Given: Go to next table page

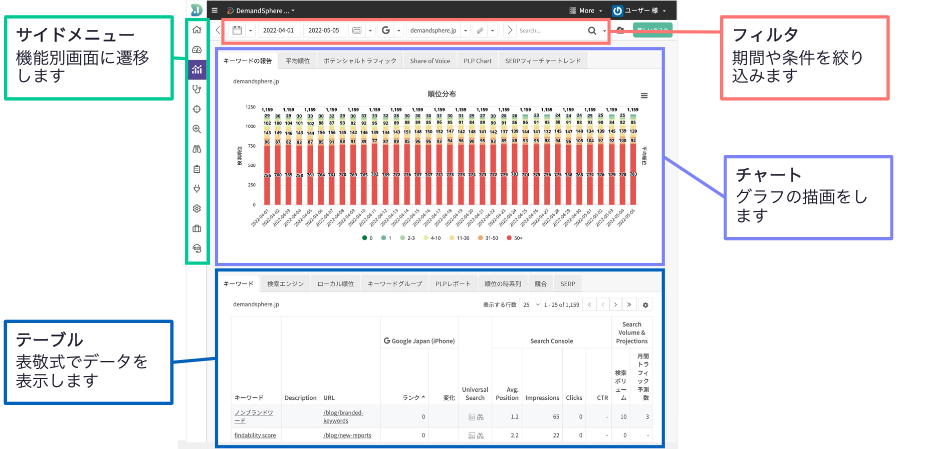Looking at the screenshot, I should 616,305.
